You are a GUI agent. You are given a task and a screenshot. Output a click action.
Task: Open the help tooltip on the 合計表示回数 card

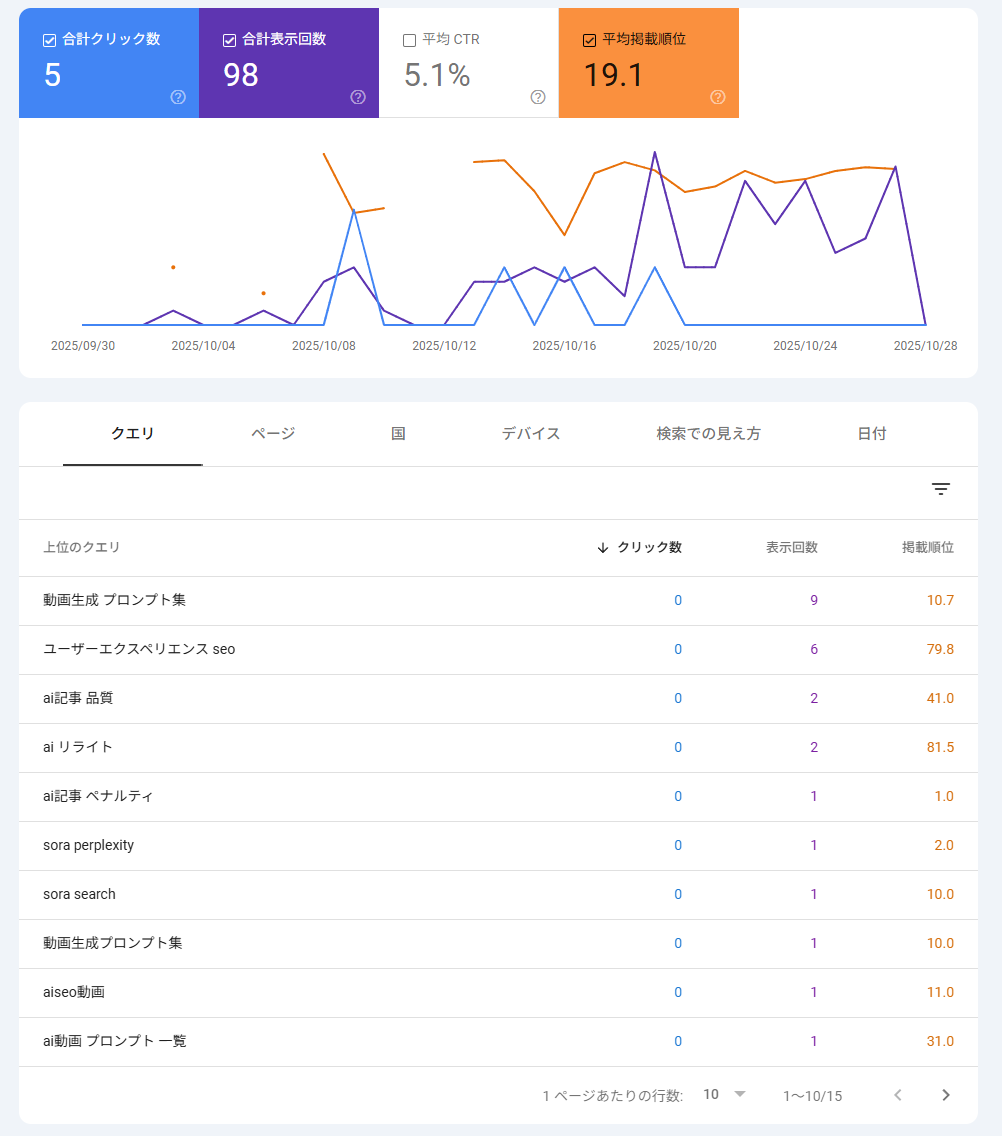358,97
